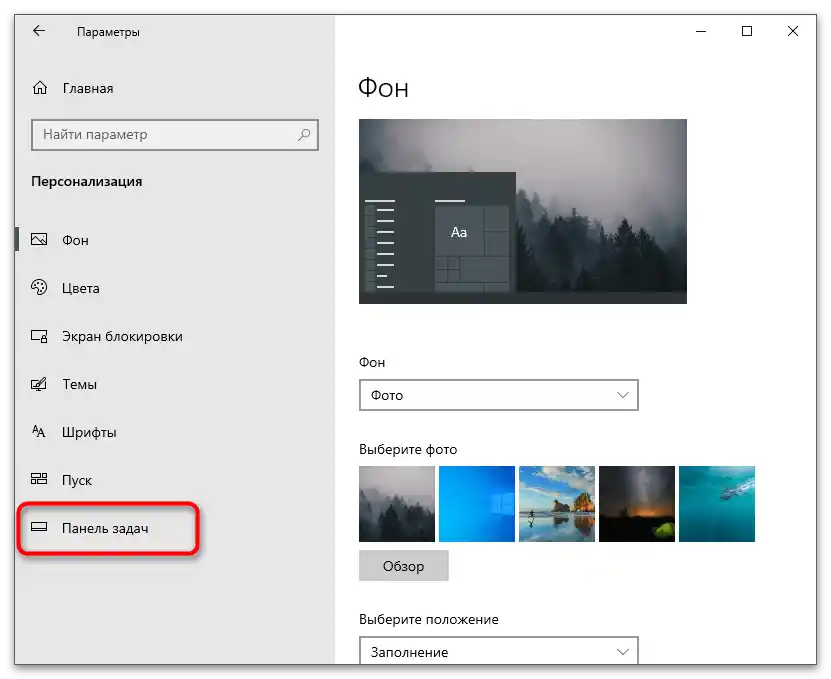Choose the beach rock reflection thumbnail
Image resolution: width=831 pixels, height=679 pixels.
pyautogui.click(x=557, y=504)
